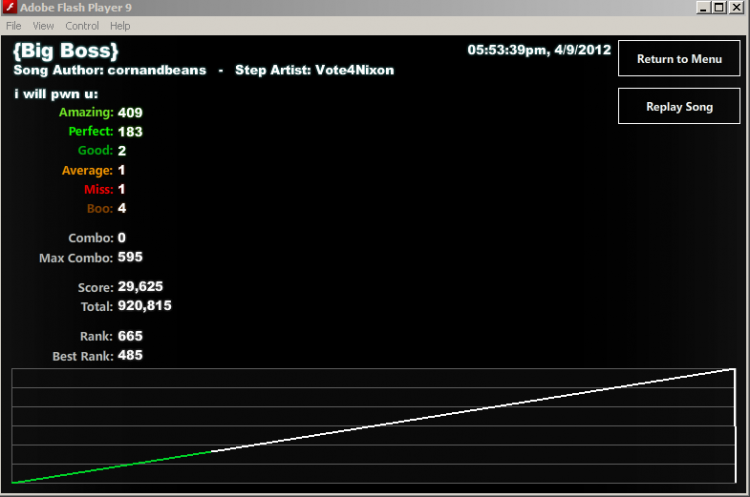This screenshot has width=750, height=497.
Task: Click the Return to Menu button
Action: pos(679,58)
